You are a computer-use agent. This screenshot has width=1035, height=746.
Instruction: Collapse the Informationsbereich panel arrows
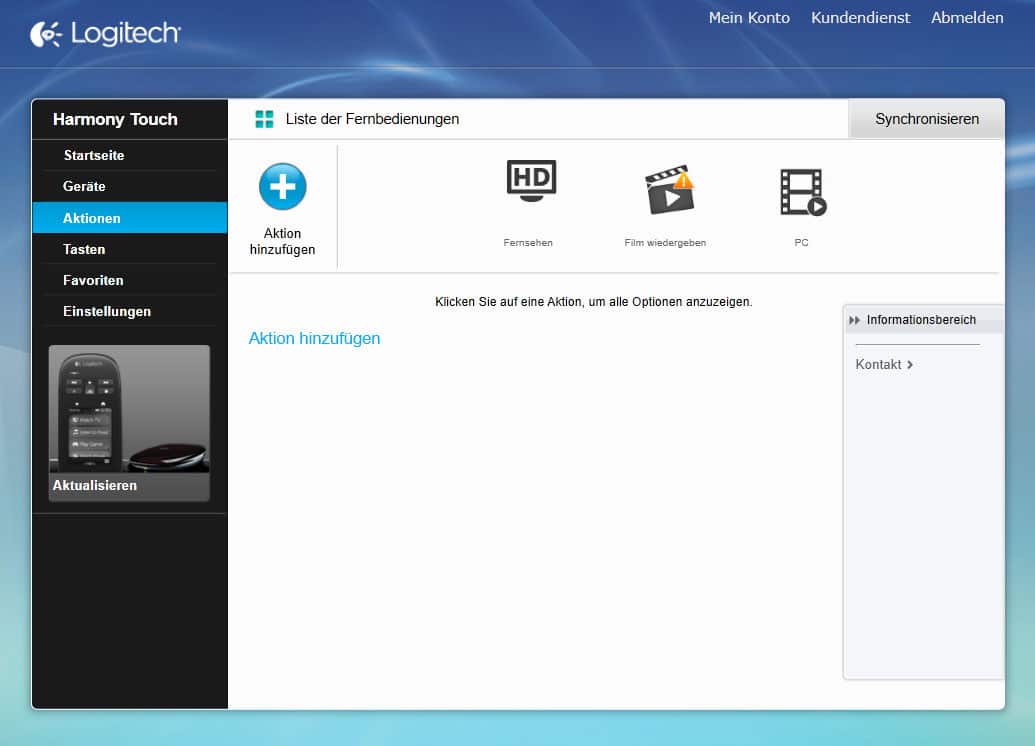[x=854, y=320]
